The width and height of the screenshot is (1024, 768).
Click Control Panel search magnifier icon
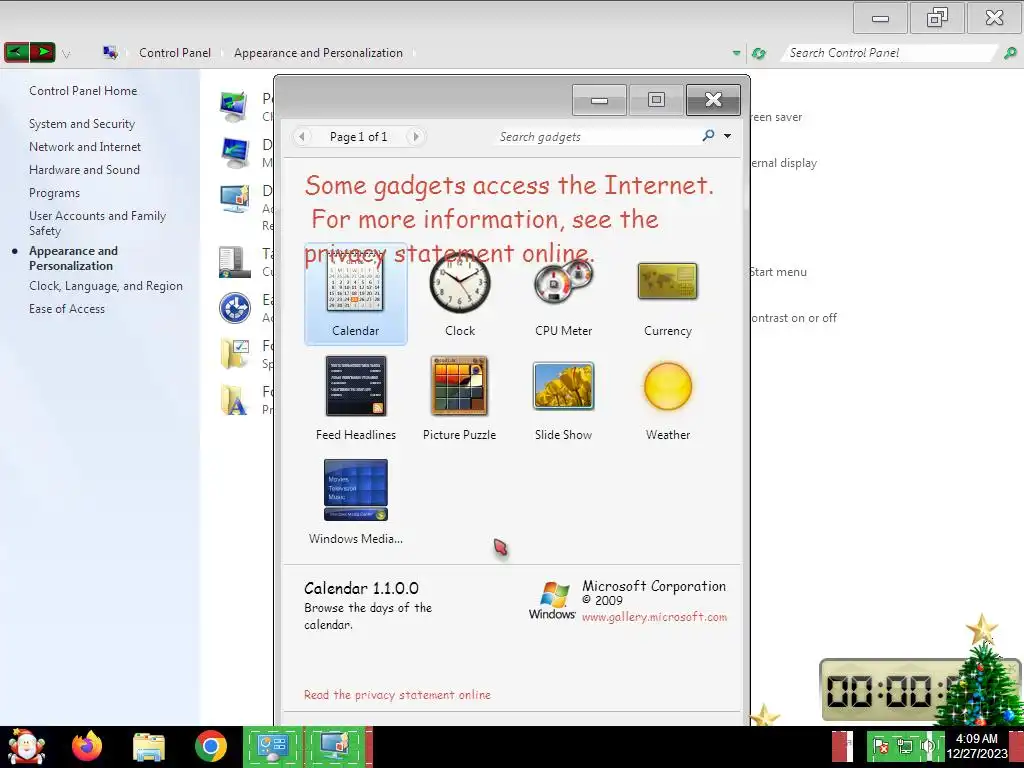click(1010, 53)
